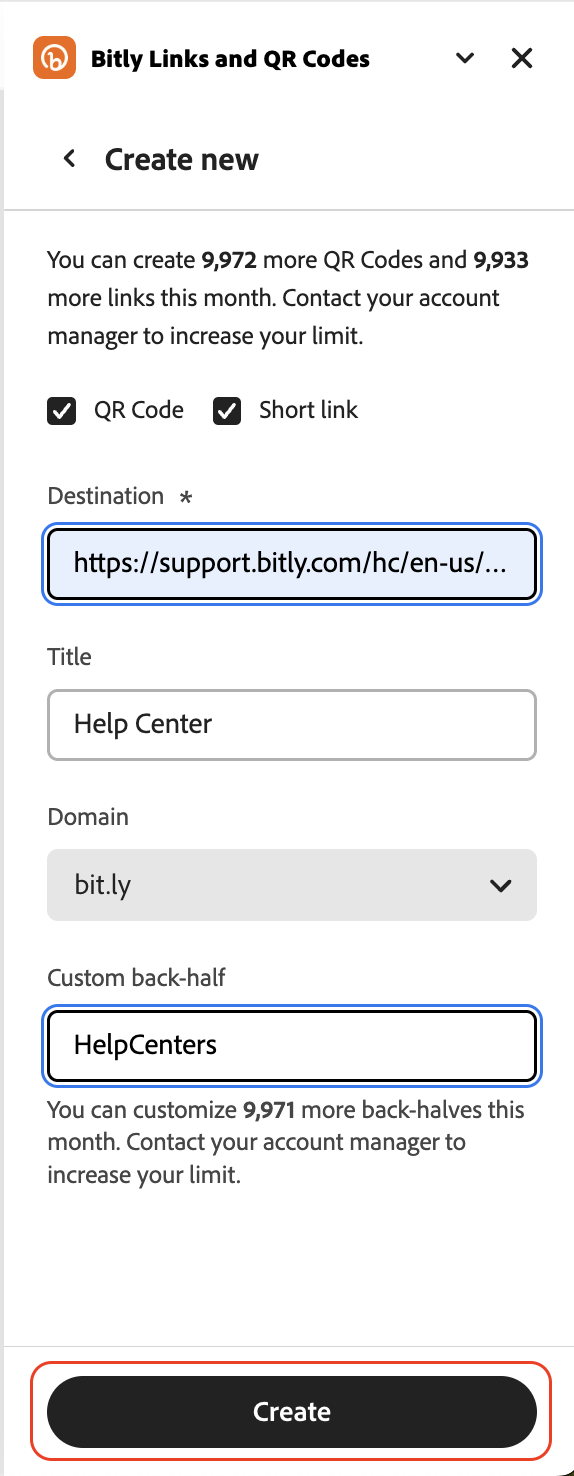This screenshot has height=1476, width=574.
Task: Focus the Destination URL field
Action: click(292, 565)
